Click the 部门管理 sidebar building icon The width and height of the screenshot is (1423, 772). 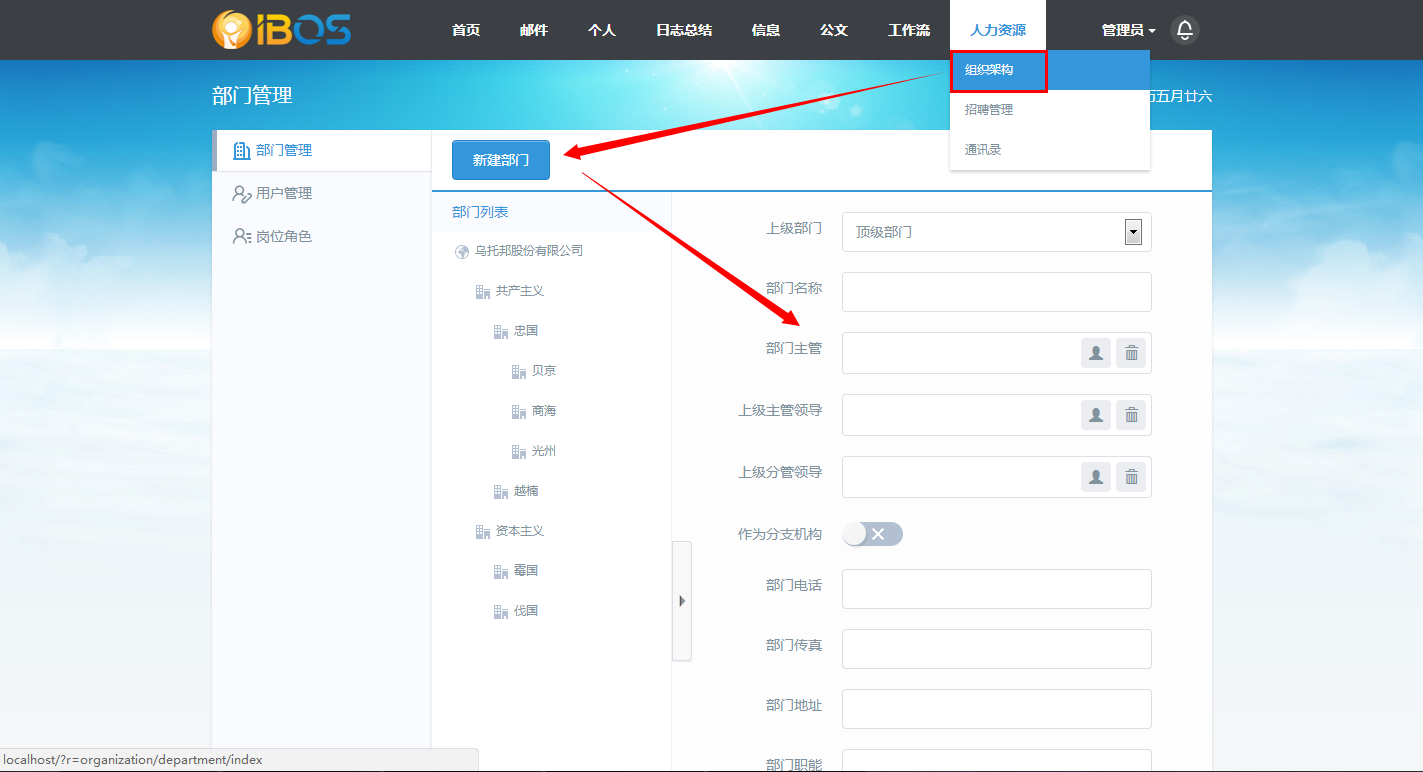(x=241, y=151)
